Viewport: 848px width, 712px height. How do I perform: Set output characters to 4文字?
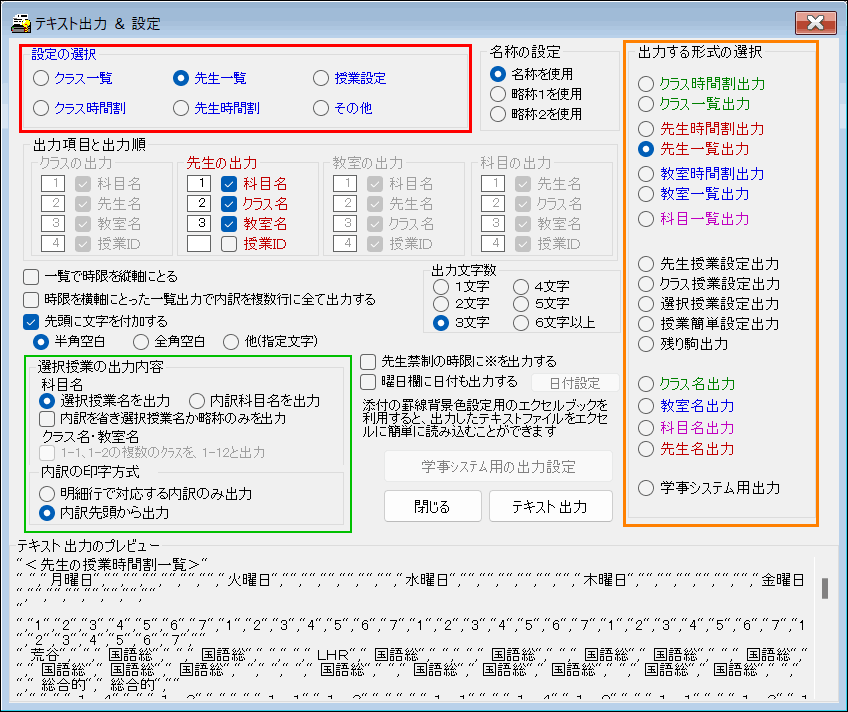pyautogui.click(x=521, y=287)
